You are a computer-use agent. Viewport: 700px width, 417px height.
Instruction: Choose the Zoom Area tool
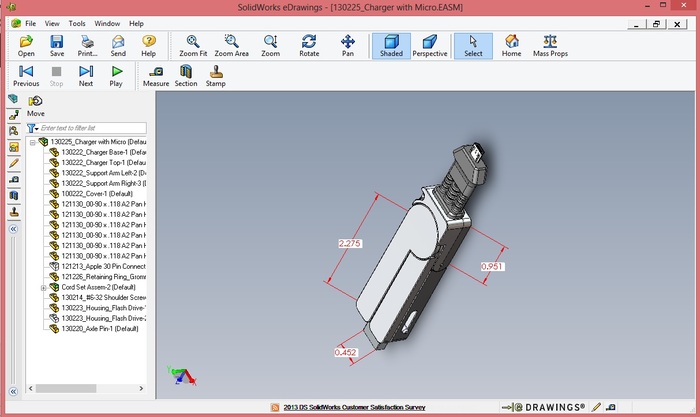(x=231, y=46)
